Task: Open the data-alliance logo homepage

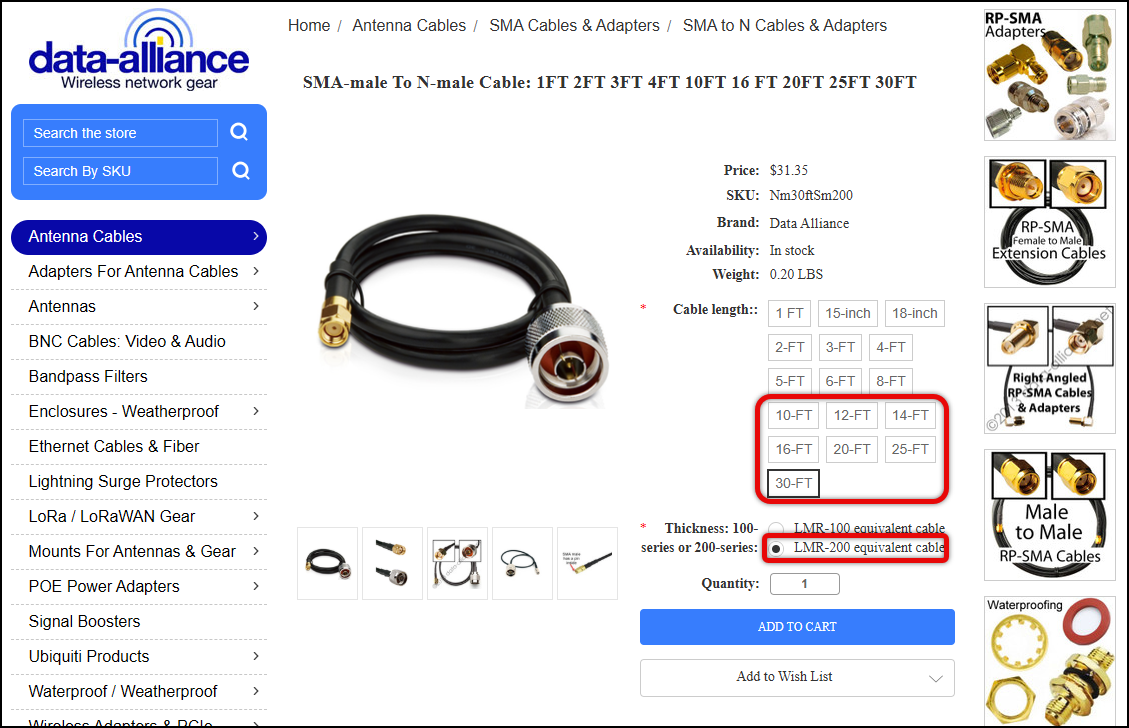Action: point(138,51)
